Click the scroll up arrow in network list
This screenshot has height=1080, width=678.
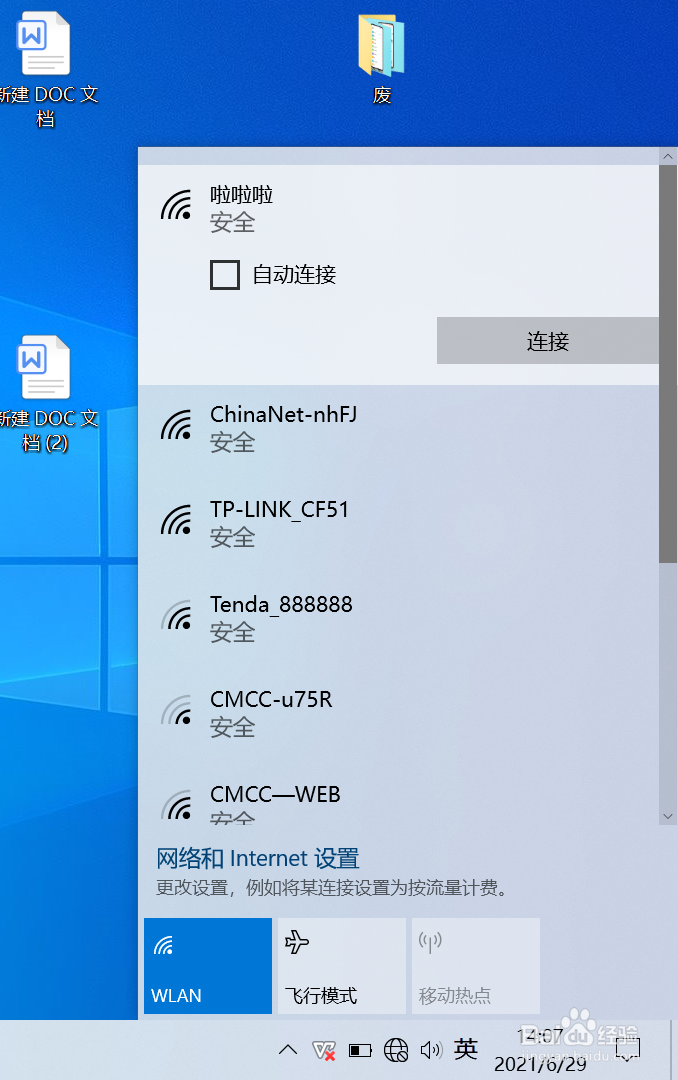click(668, 156)
